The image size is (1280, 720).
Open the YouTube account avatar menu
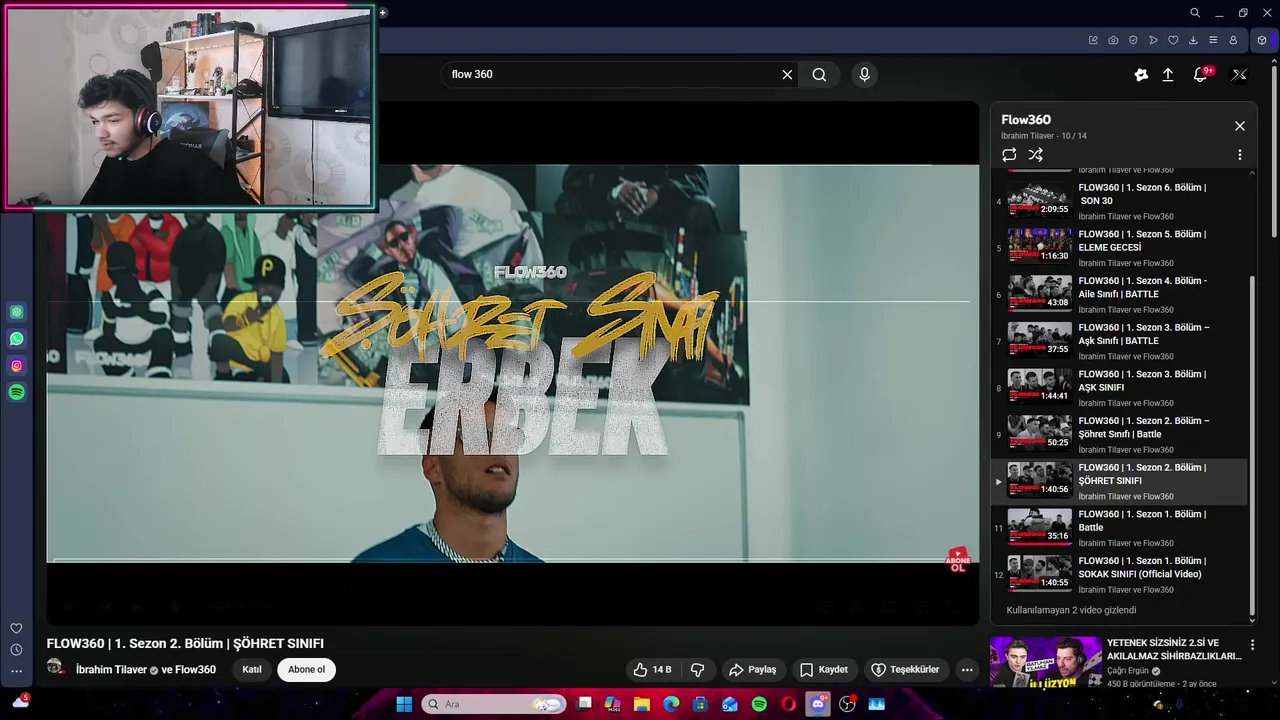(1239, 74)
